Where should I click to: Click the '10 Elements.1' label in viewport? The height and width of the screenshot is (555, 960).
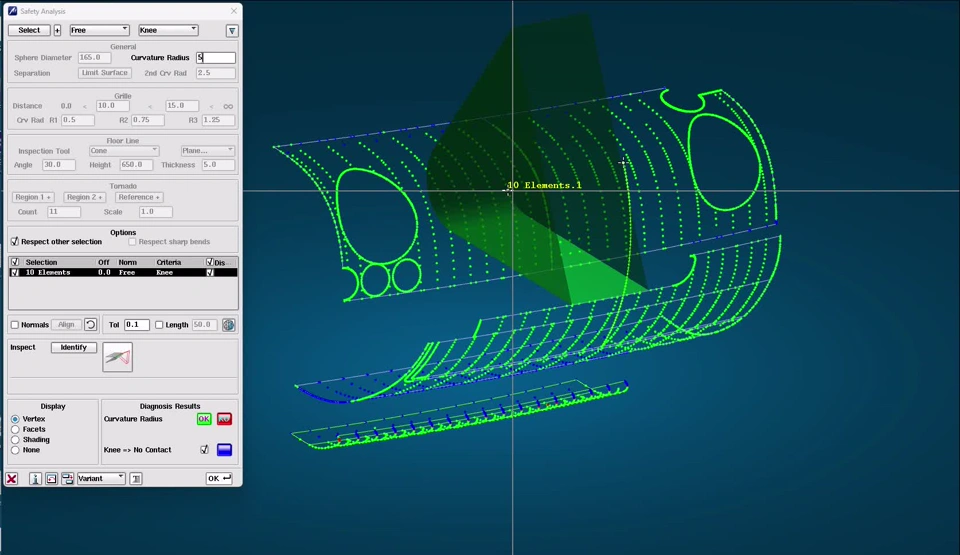(x=544, y=185)
